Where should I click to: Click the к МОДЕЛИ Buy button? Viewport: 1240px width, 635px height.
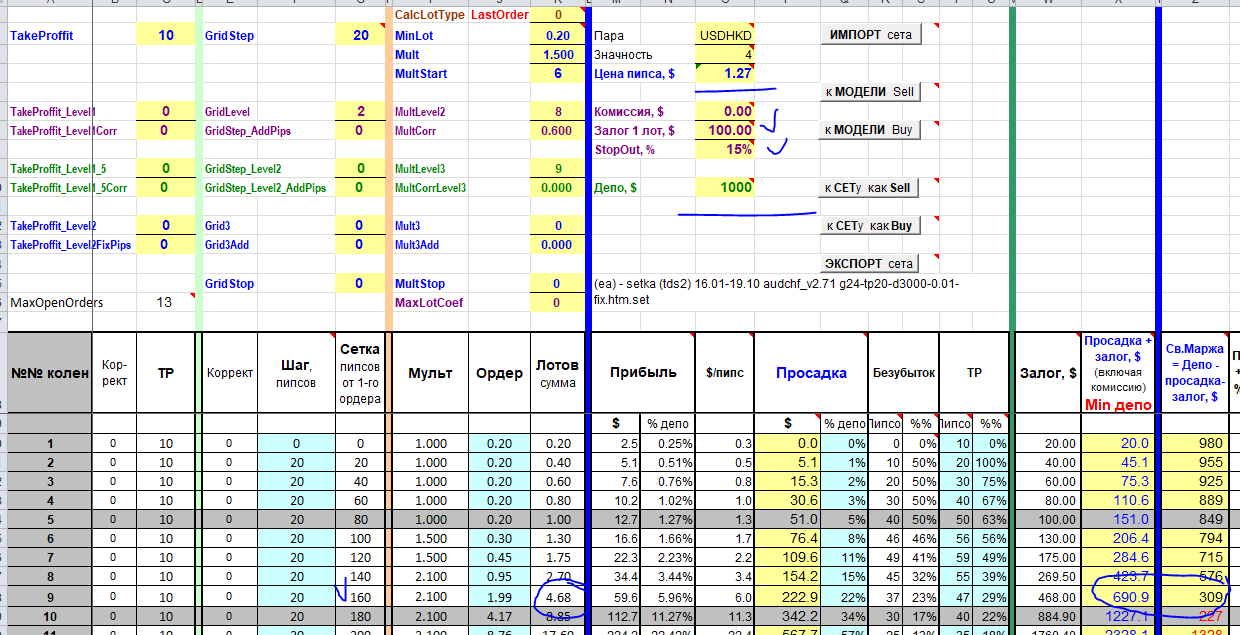click(870, 130)
